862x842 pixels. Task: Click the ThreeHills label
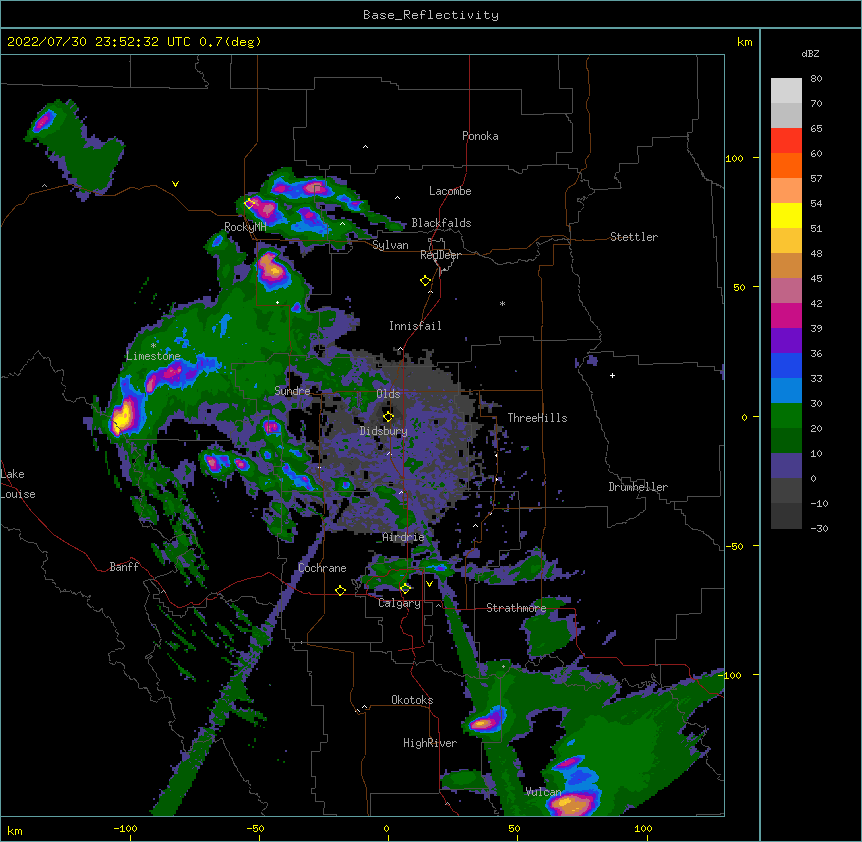pos(537,418)
